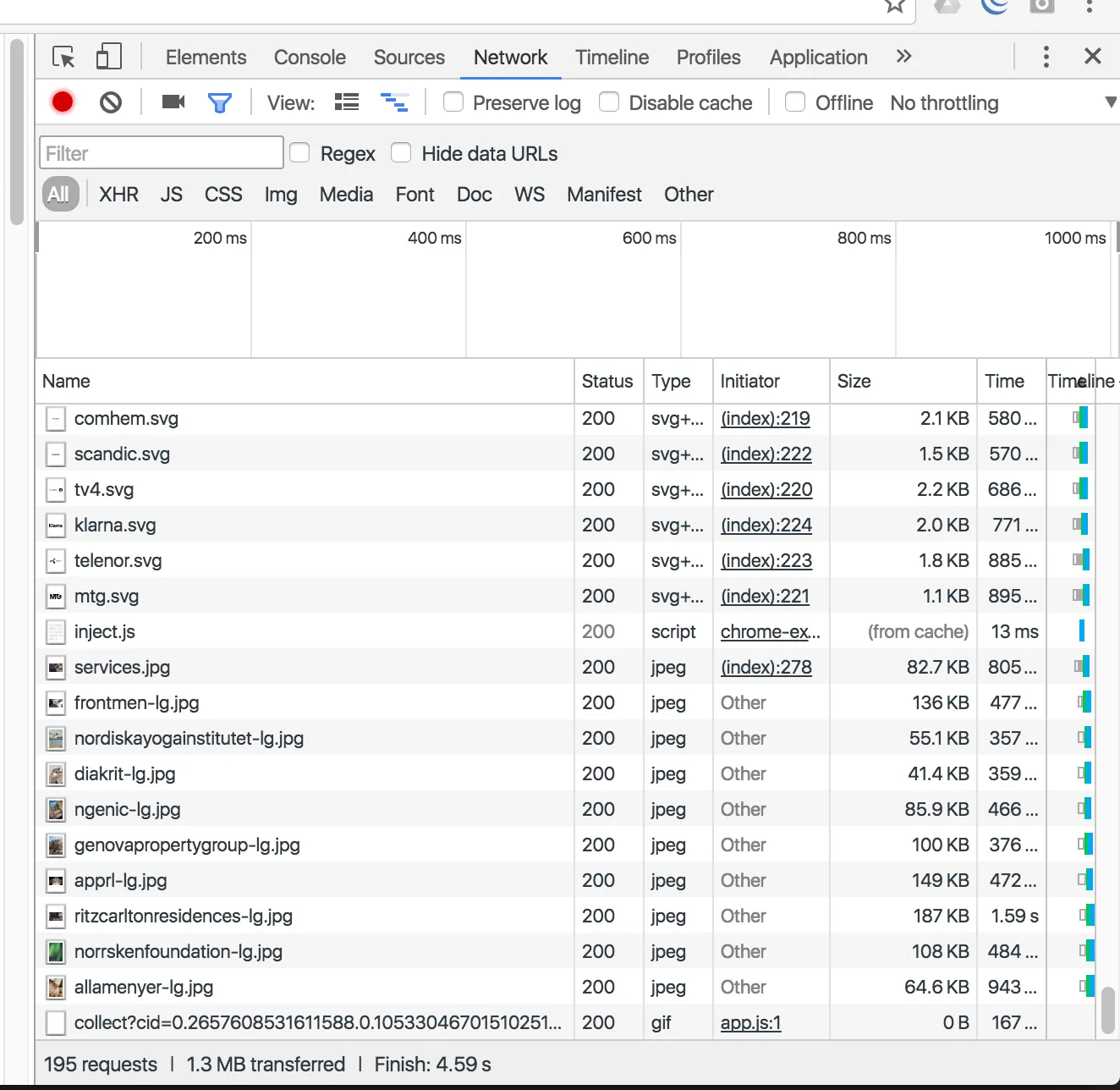Sort requests by the Time column
Image resolution: width=1120 pixels, height=1090 pixels.
pyautogui.click(x=1011, y=382)
